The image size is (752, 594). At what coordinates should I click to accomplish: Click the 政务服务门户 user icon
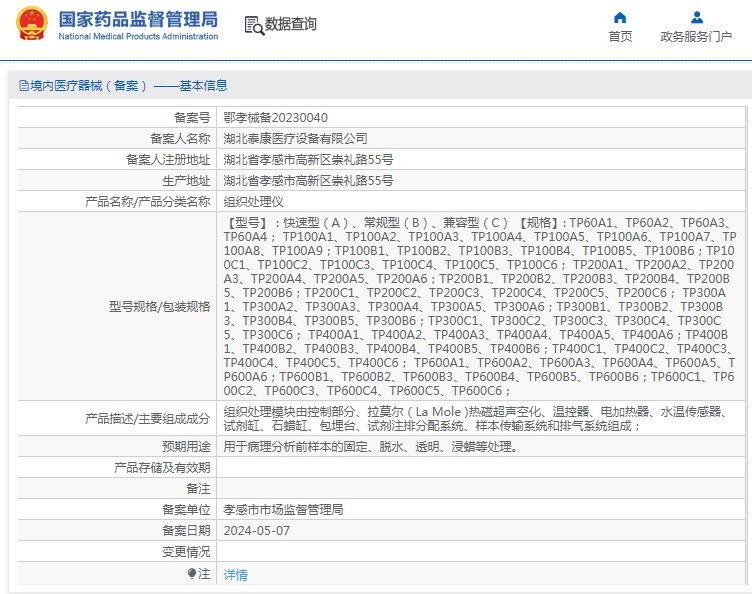point(697,18)
